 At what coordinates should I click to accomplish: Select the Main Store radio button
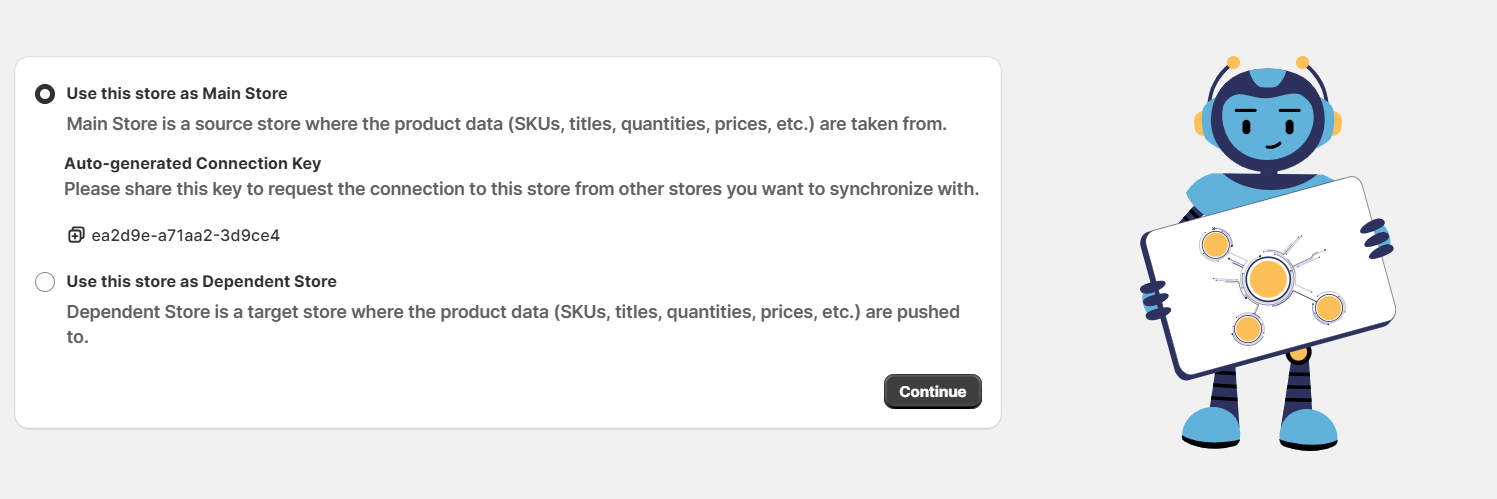coord(45,94)
